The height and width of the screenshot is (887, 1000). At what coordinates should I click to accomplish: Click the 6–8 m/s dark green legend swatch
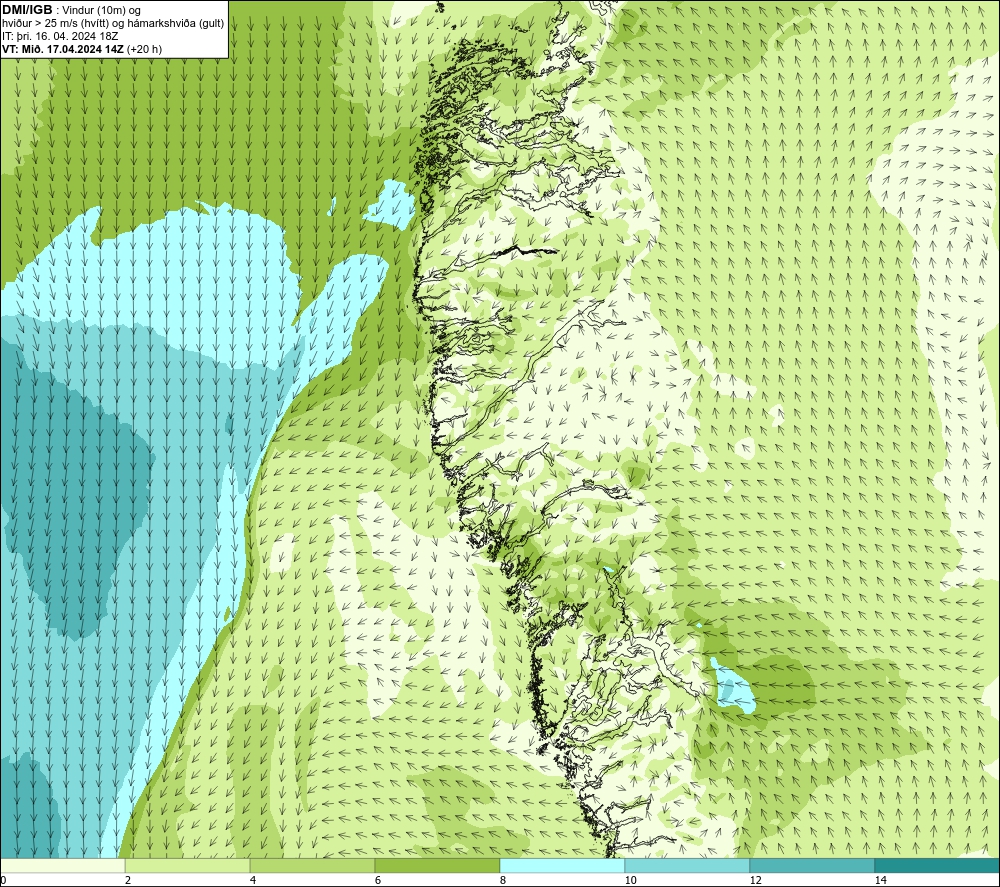(x=438, y=865)
